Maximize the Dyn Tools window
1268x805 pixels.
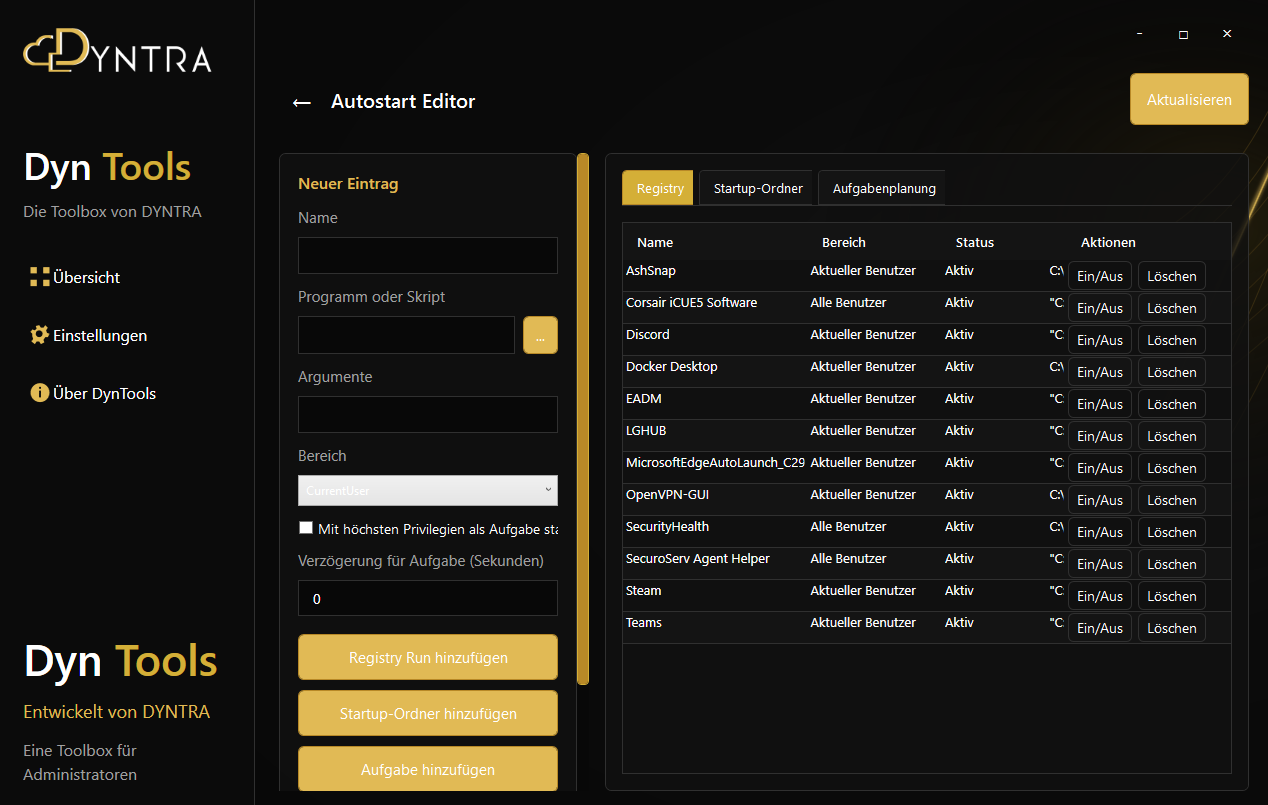pyautogui.click(x=1183, y=34)
